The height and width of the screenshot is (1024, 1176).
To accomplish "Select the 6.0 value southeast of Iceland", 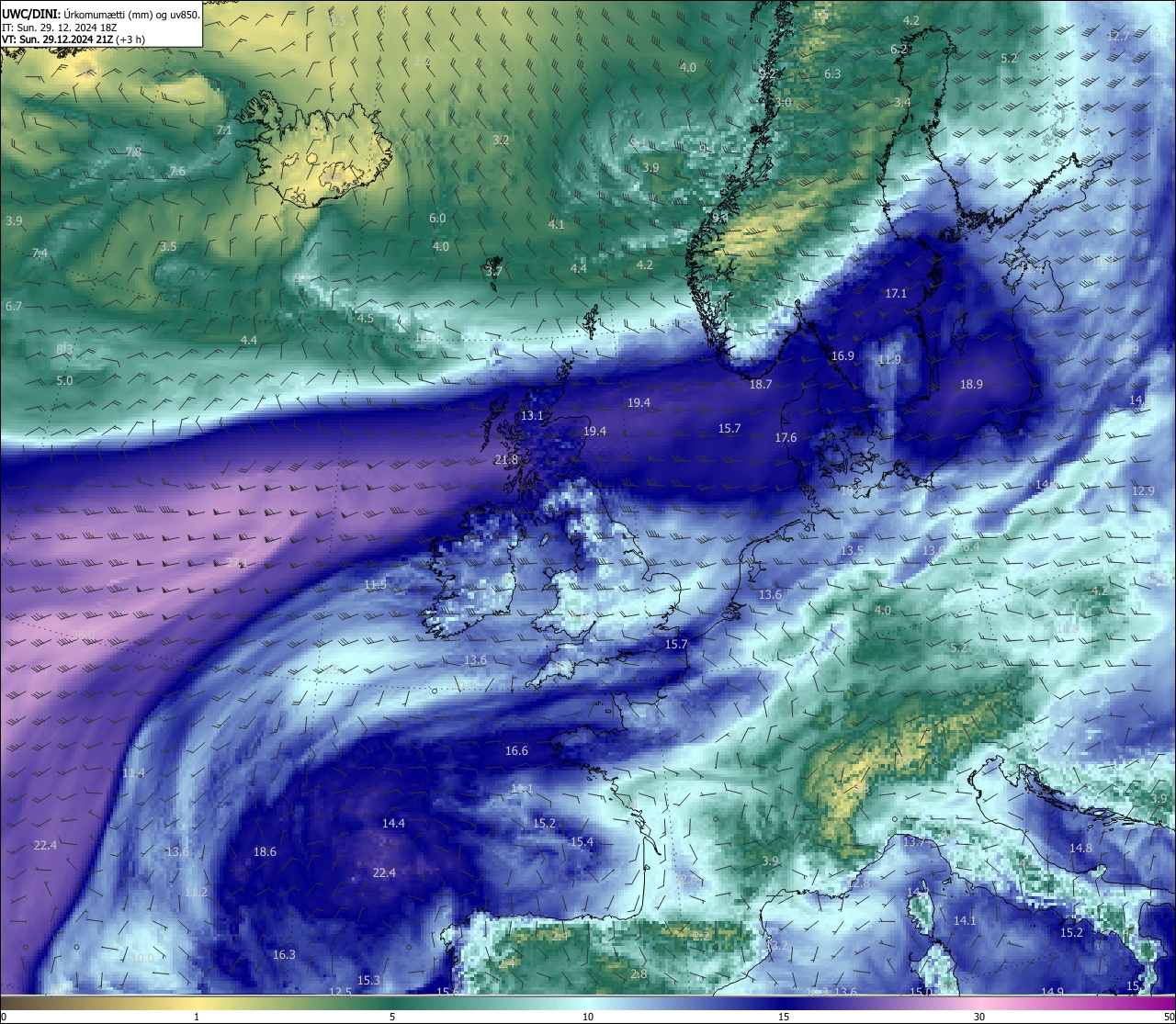I will (x=437, y=219).
